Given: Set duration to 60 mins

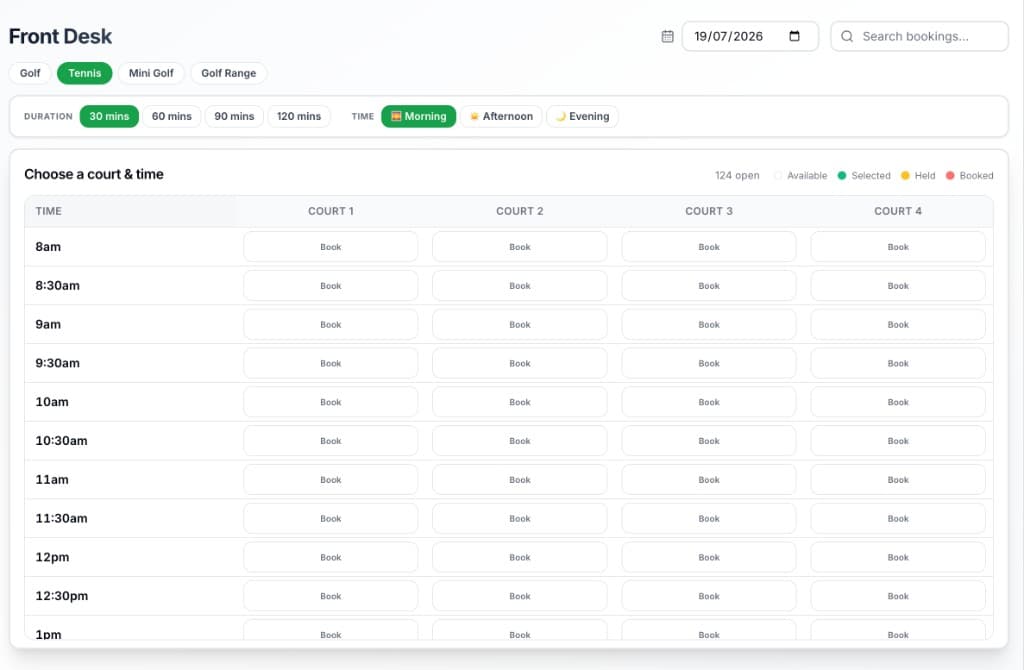Looking at the screenshot, I should pos(172,116).
